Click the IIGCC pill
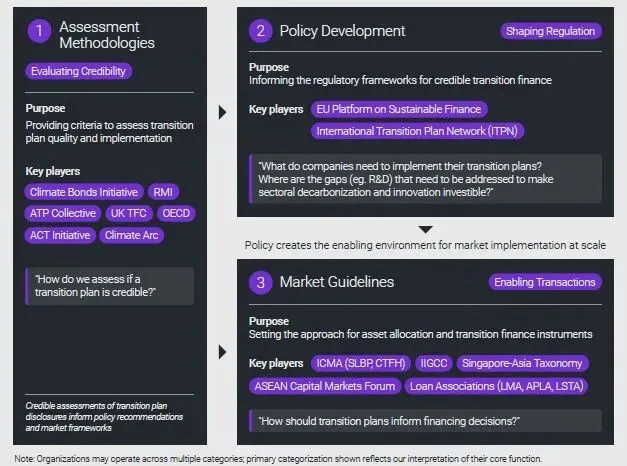The image size is (627, 466). pos(434,363)
